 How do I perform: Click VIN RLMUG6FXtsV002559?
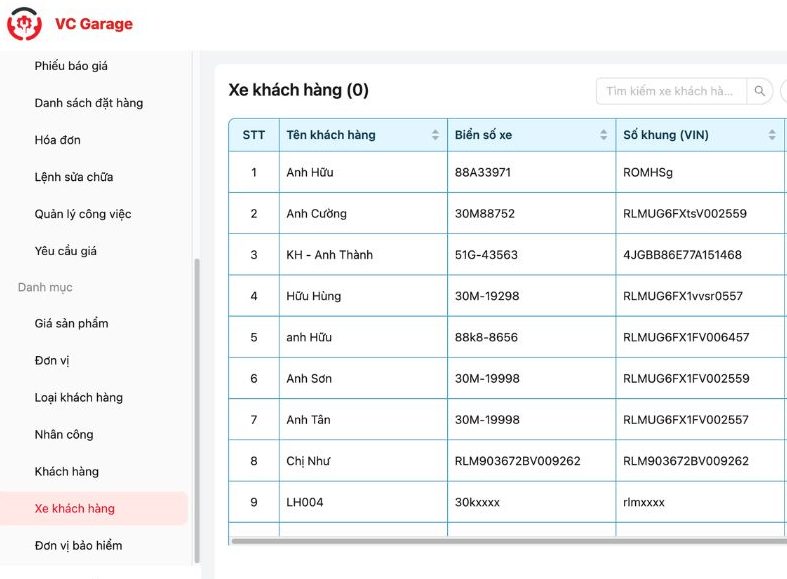point(685,214)
